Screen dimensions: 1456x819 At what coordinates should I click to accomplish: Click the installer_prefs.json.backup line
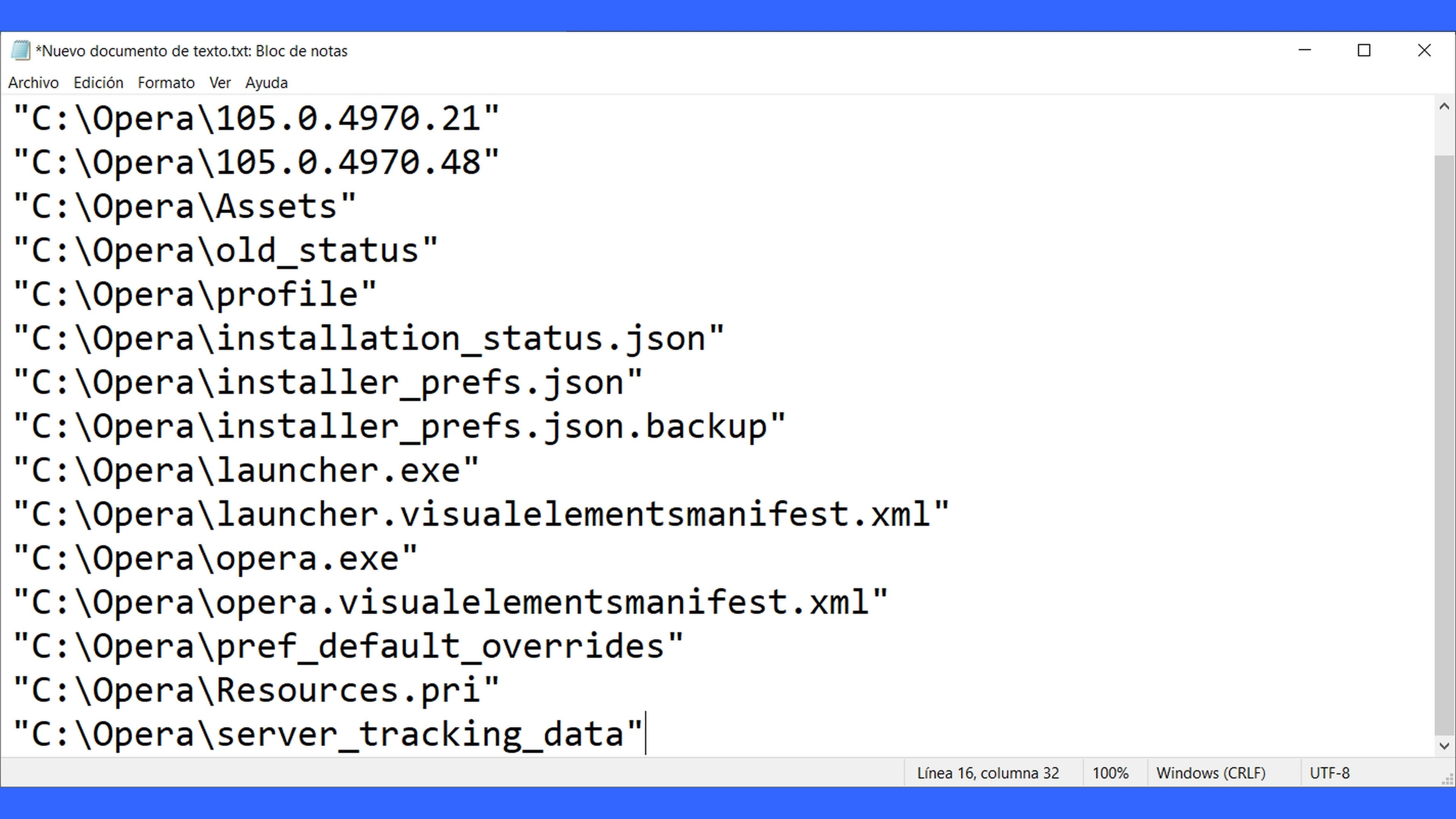pos(399,426)
